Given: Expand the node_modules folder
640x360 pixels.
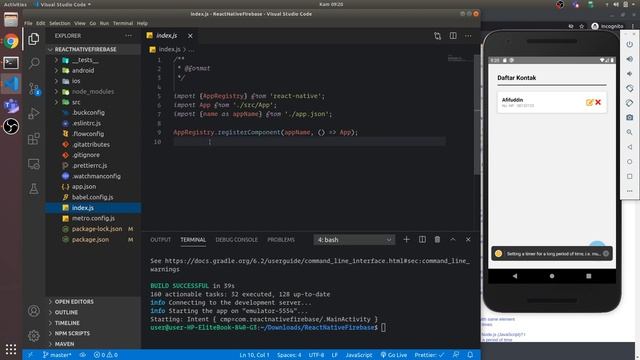Looking at the screenshot, I should (93, 92).
